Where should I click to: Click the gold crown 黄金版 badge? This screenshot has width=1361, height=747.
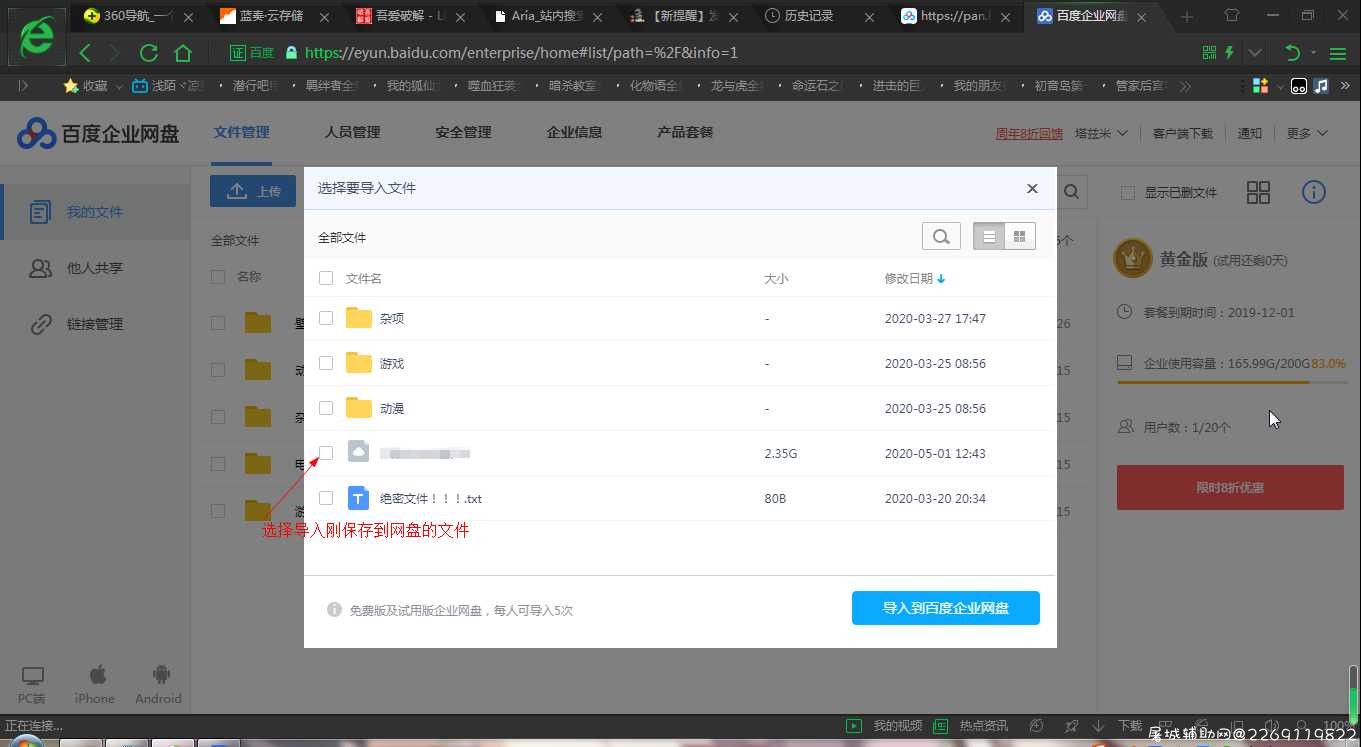click(x=1133, y=258)
